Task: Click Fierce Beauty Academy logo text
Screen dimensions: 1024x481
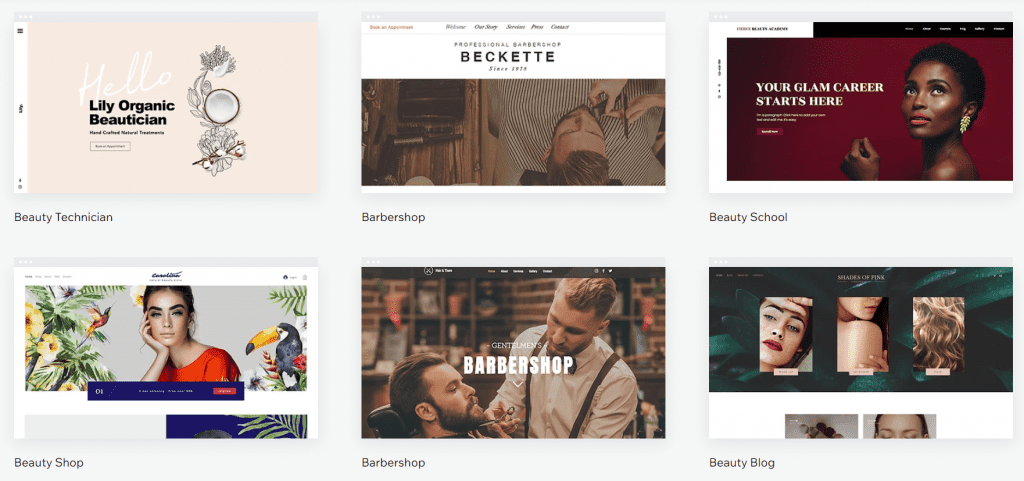Action: (x=762, y=29)
